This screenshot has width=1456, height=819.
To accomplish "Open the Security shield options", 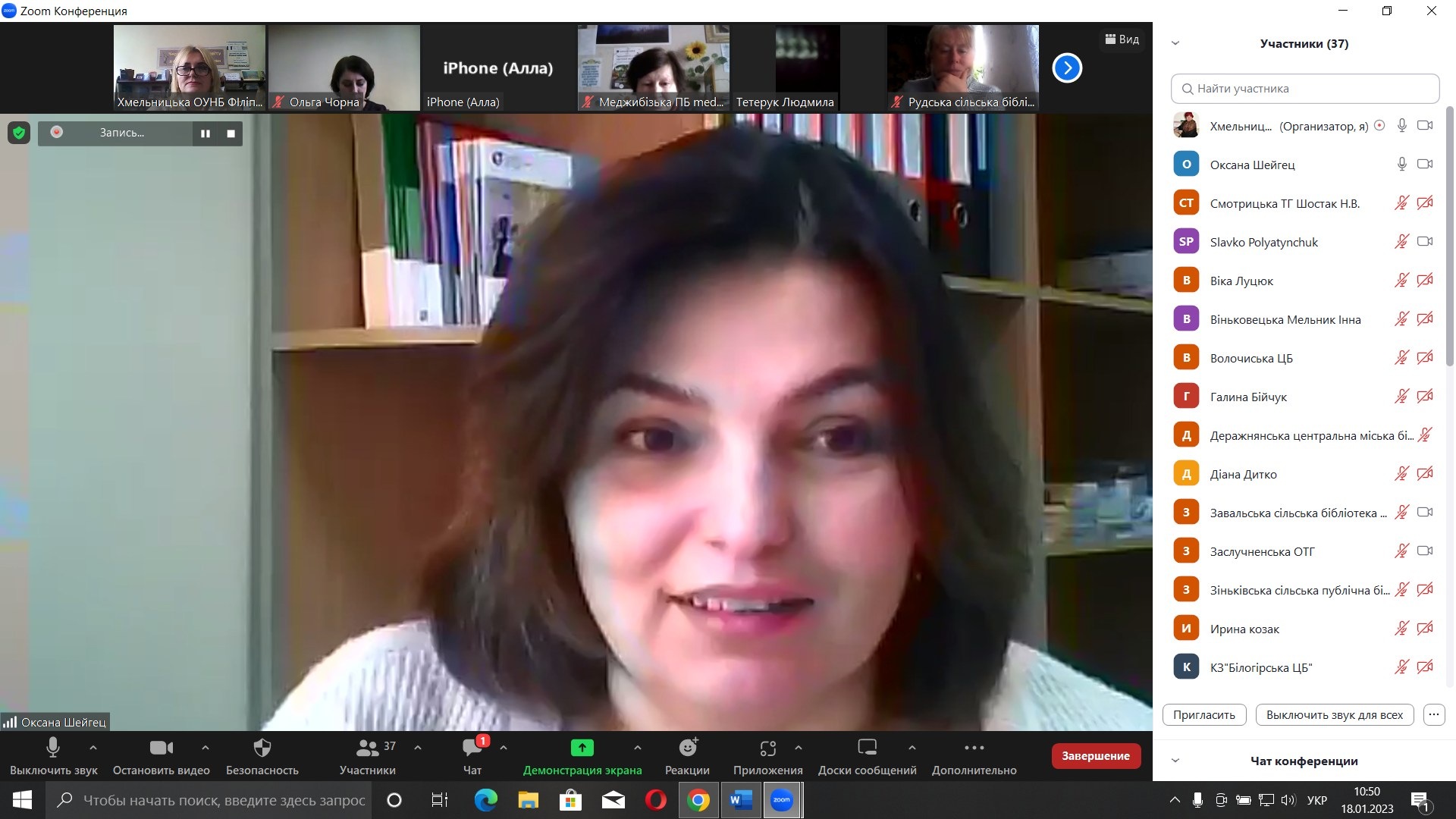I will point(262,756).
